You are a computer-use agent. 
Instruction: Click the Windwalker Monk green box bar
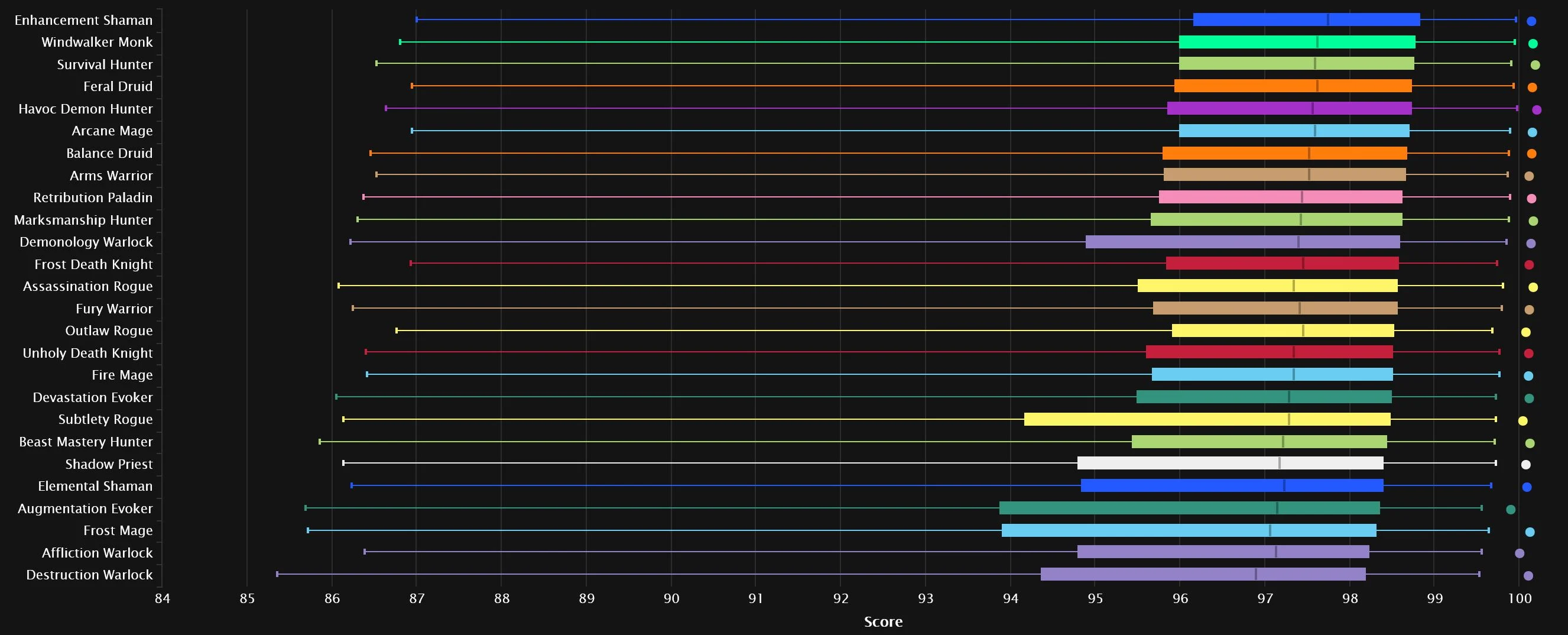(x=1297, y=42)
